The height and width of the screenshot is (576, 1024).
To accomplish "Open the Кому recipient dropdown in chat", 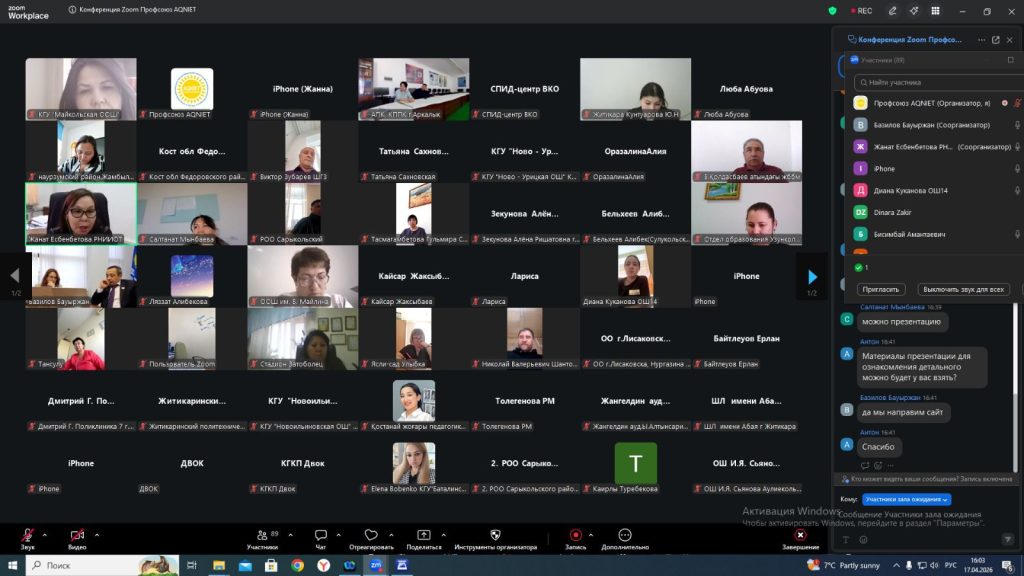I will 906,499.
